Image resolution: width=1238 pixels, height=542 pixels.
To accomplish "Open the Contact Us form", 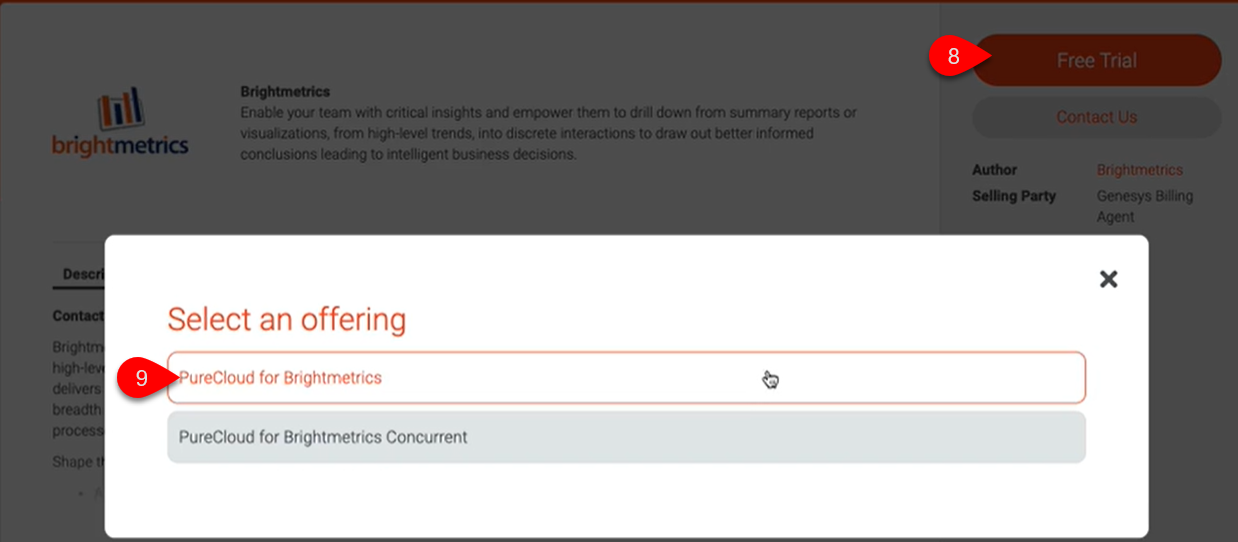I will click(1097, 117).
